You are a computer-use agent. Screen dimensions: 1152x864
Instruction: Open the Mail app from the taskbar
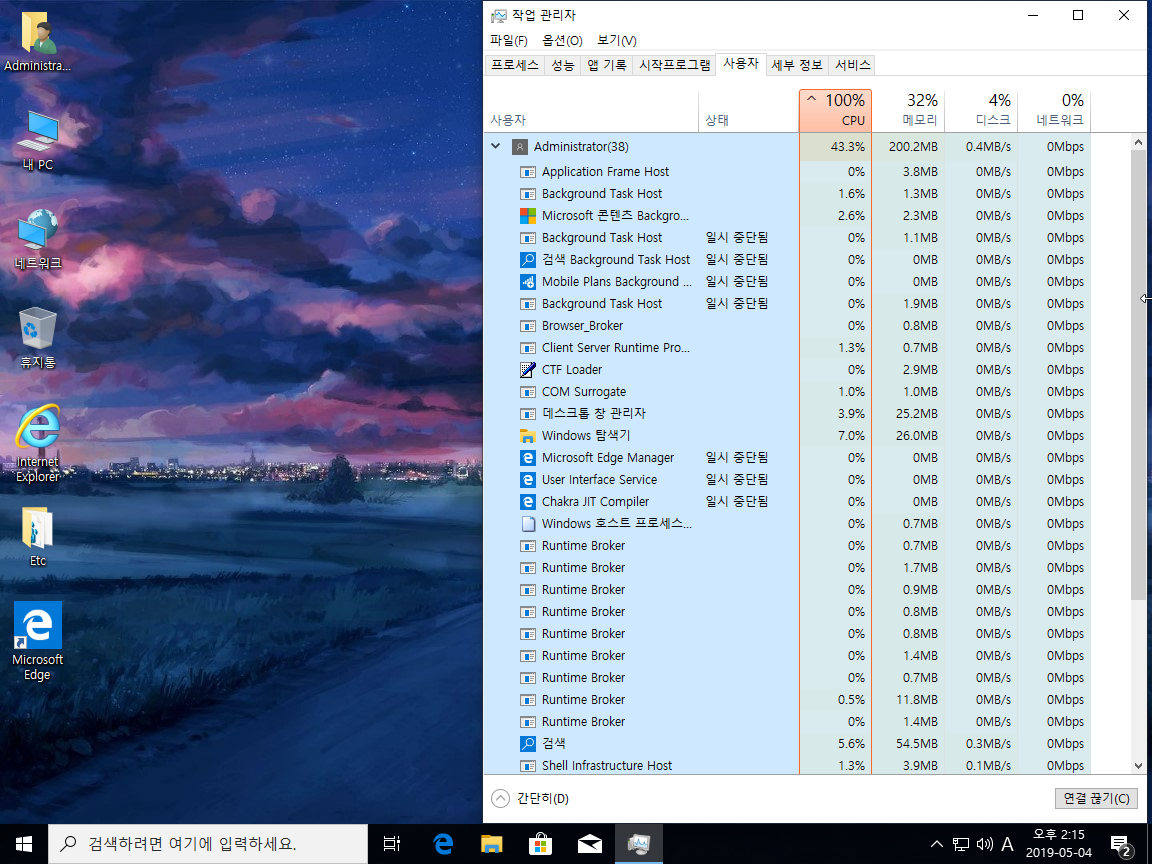point(589,843)
